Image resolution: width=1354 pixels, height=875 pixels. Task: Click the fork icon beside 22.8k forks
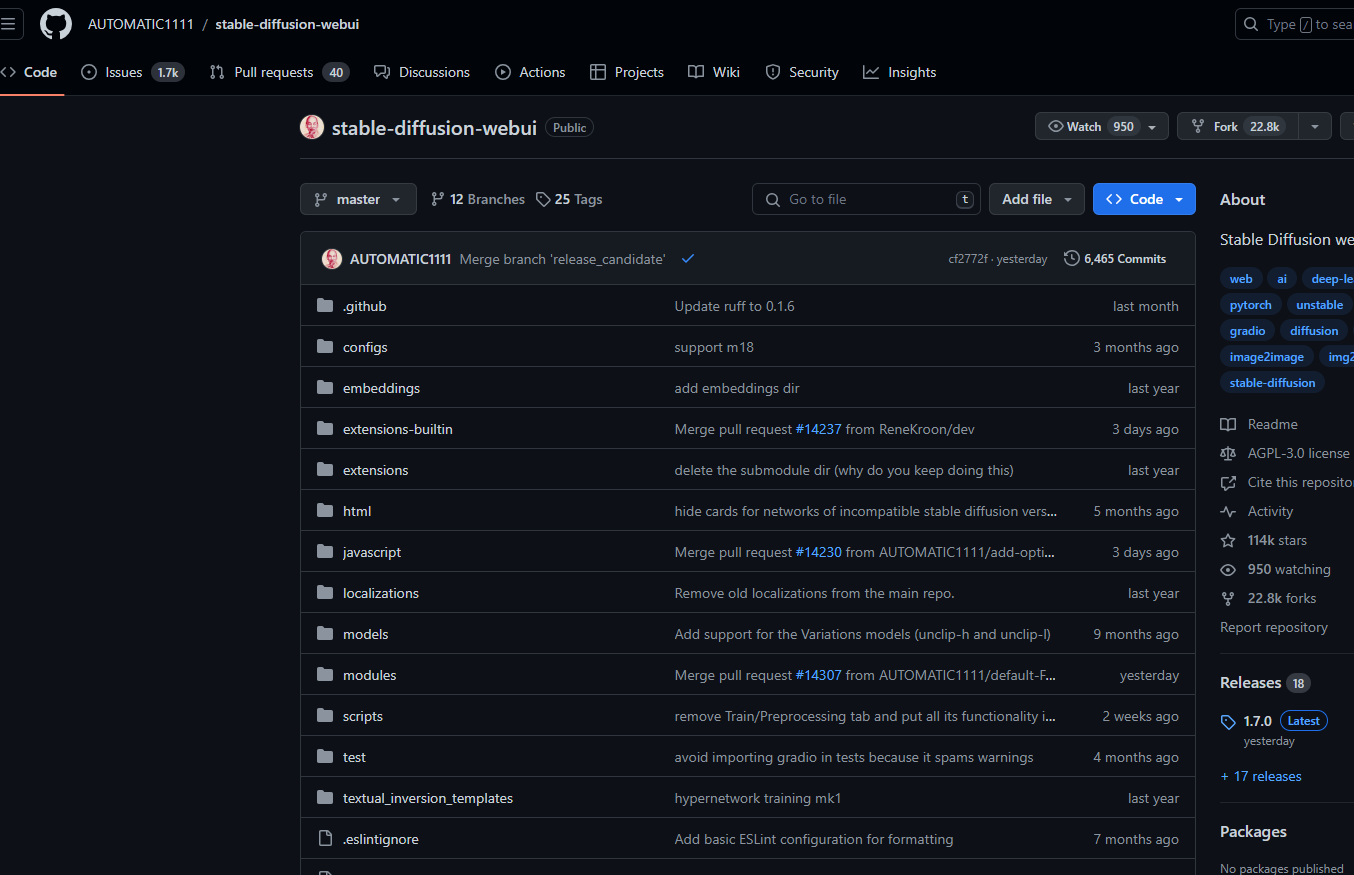[x=1228, y=598]
